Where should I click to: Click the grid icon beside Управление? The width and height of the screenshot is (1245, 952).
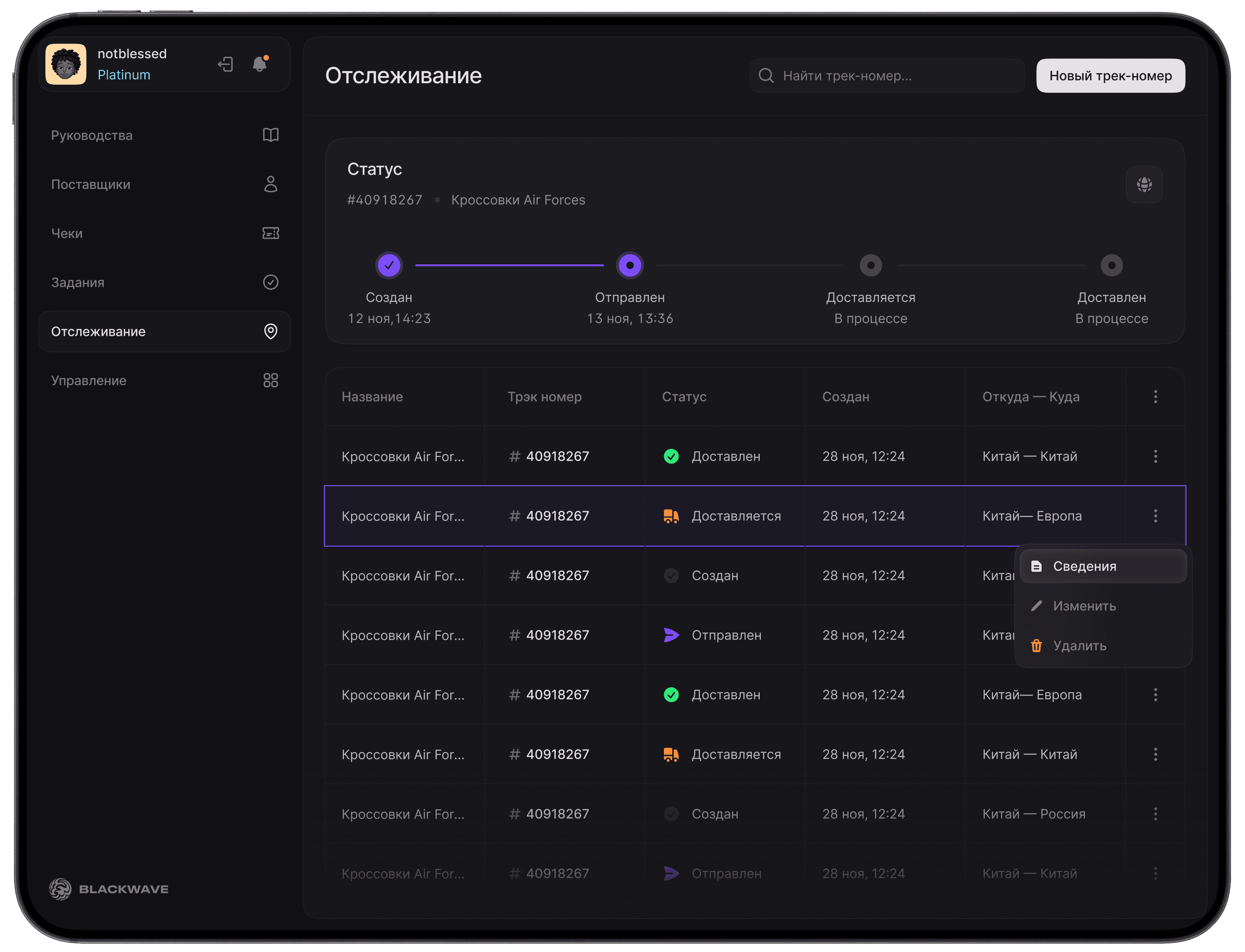click(270, 380)
